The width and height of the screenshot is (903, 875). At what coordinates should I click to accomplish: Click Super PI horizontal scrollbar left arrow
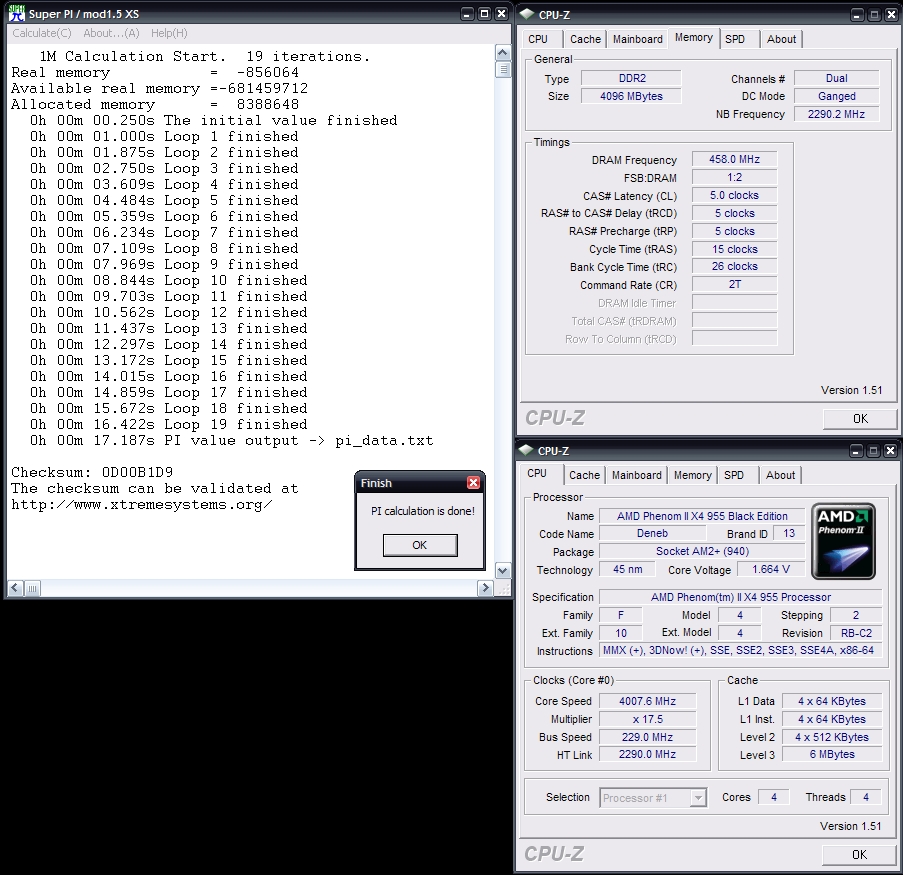15,588
